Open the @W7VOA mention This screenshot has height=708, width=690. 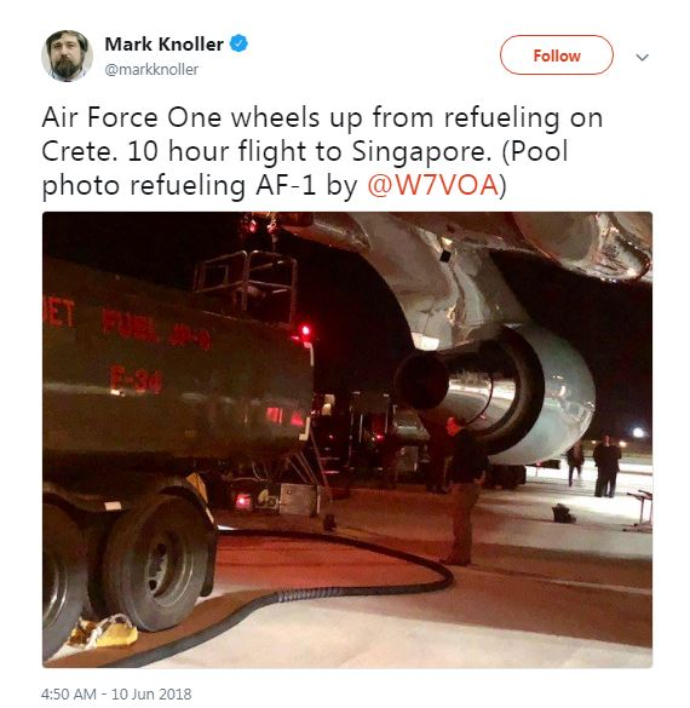tap(433, 185)
